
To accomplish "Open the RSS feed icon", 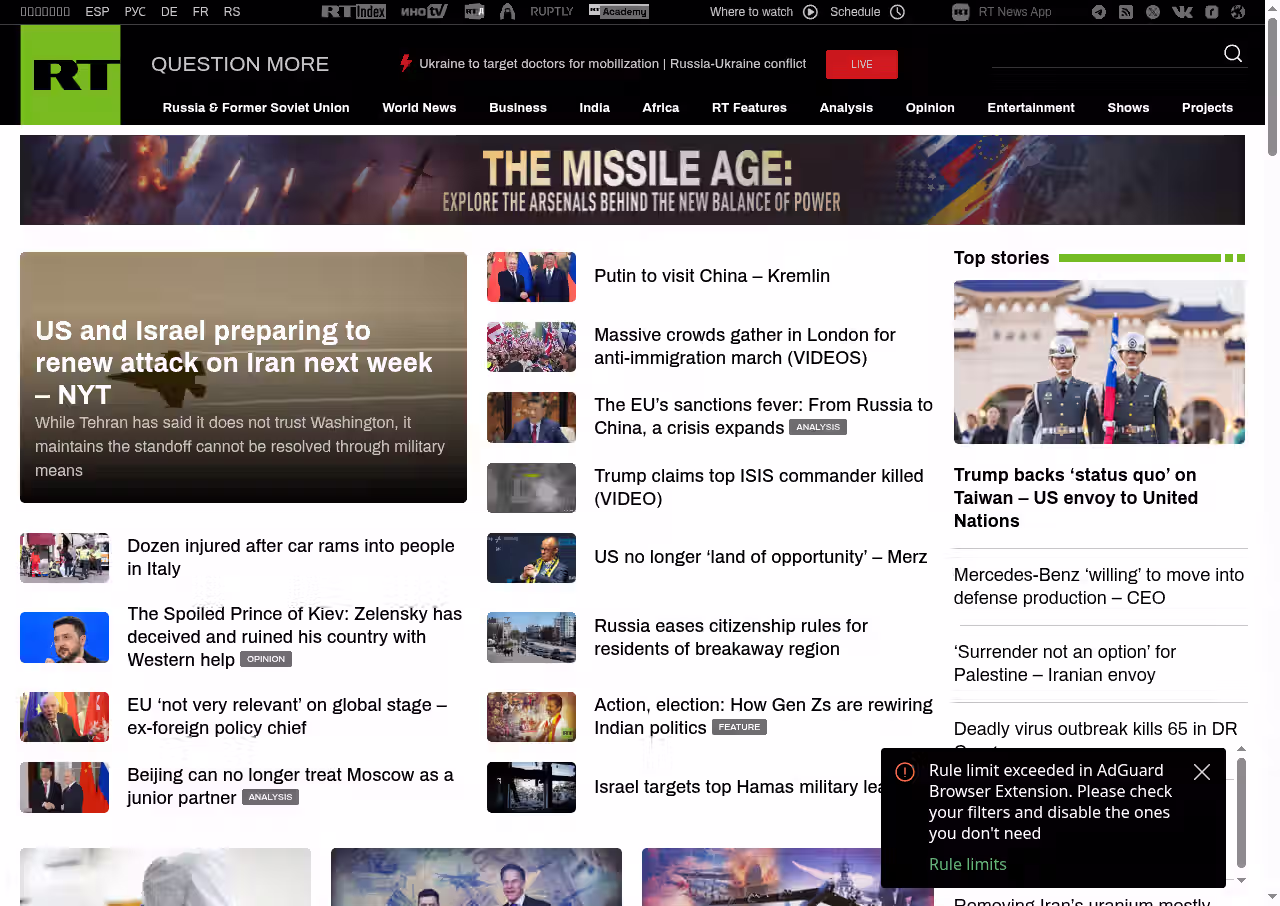I will click(1126, 12).
